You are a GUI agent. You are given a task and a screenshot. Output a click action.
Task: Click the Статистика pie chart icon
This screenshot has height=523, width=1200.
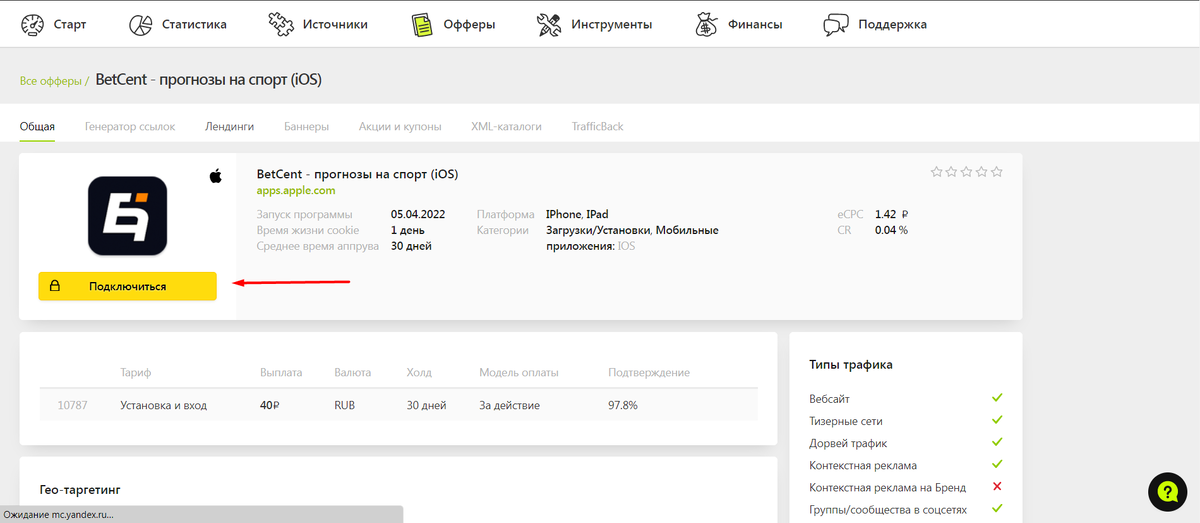tap(141, 24)
